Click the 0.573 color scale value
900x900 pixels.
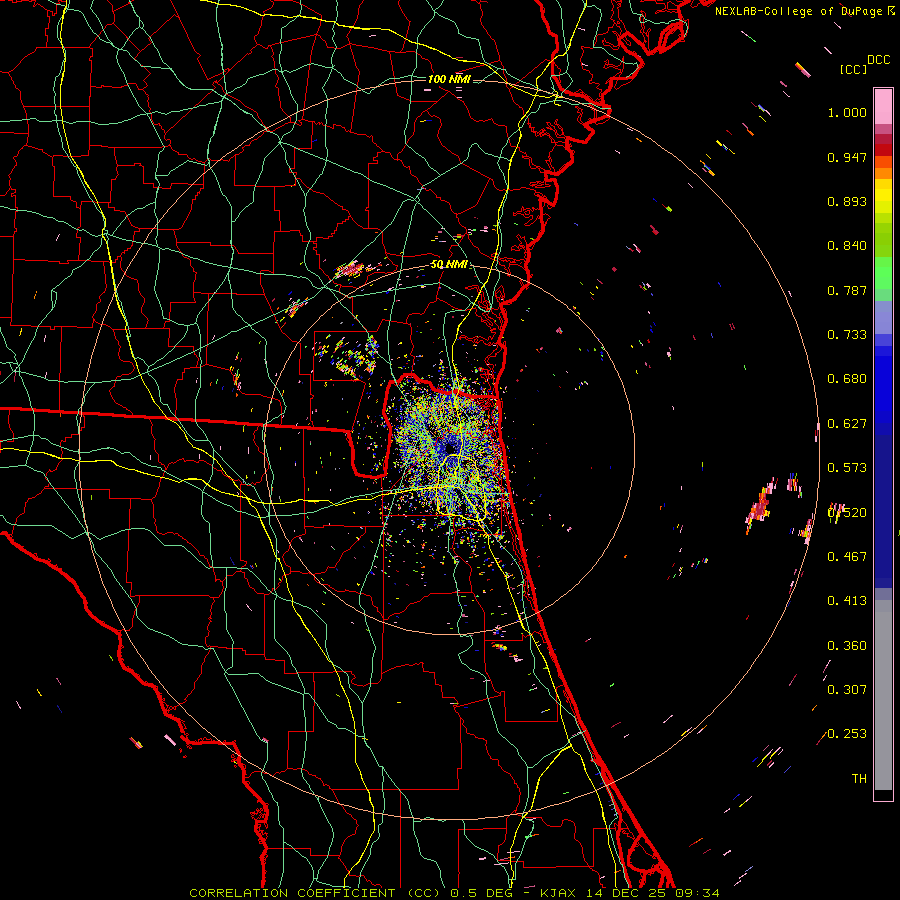click(847, 468)
